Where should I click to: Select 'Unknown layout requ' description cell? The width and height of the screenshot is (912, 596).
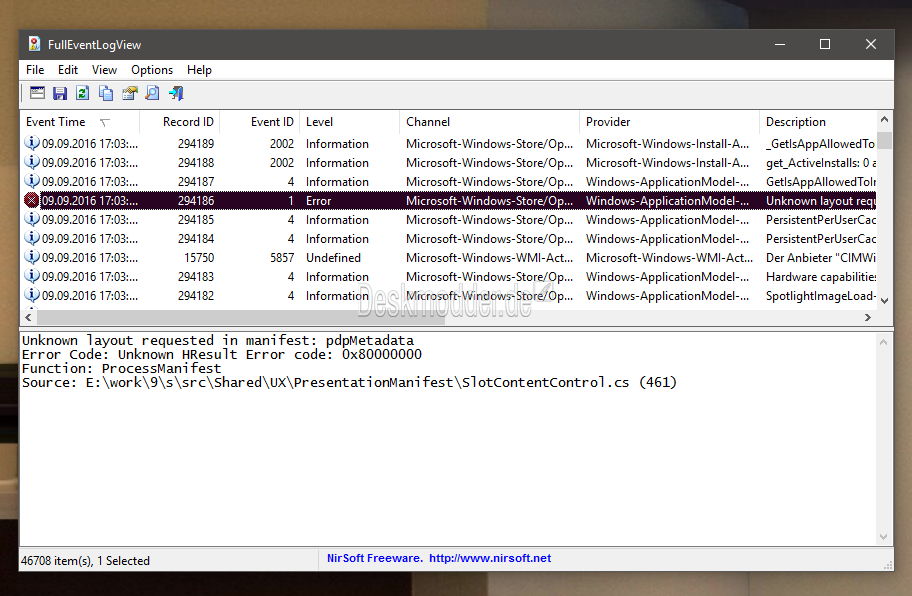(x=821, y=201)
